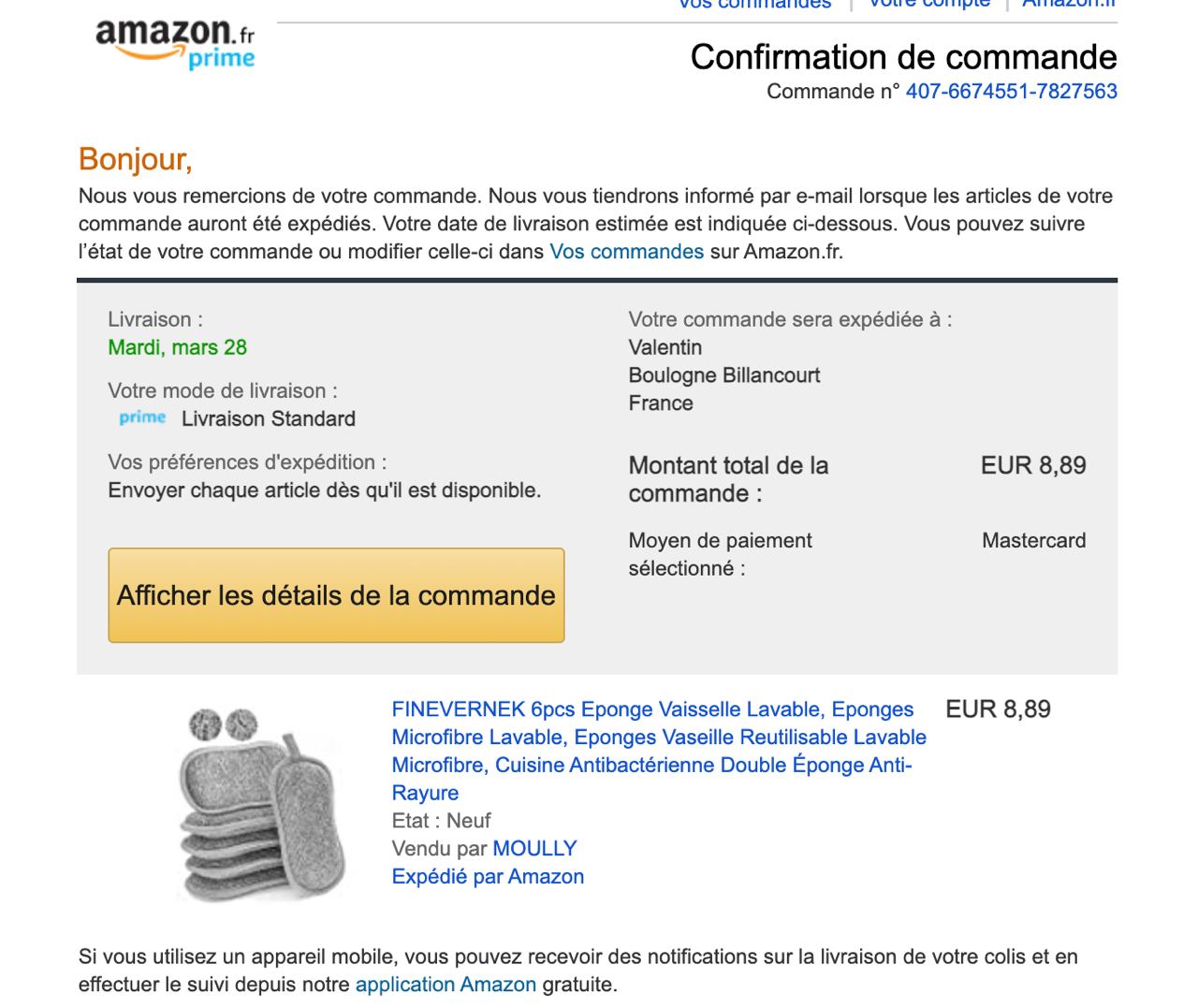Click the delivery date Mardi, mars 28
Viewport: 1198px width, 1008px height.
(178, 347)
